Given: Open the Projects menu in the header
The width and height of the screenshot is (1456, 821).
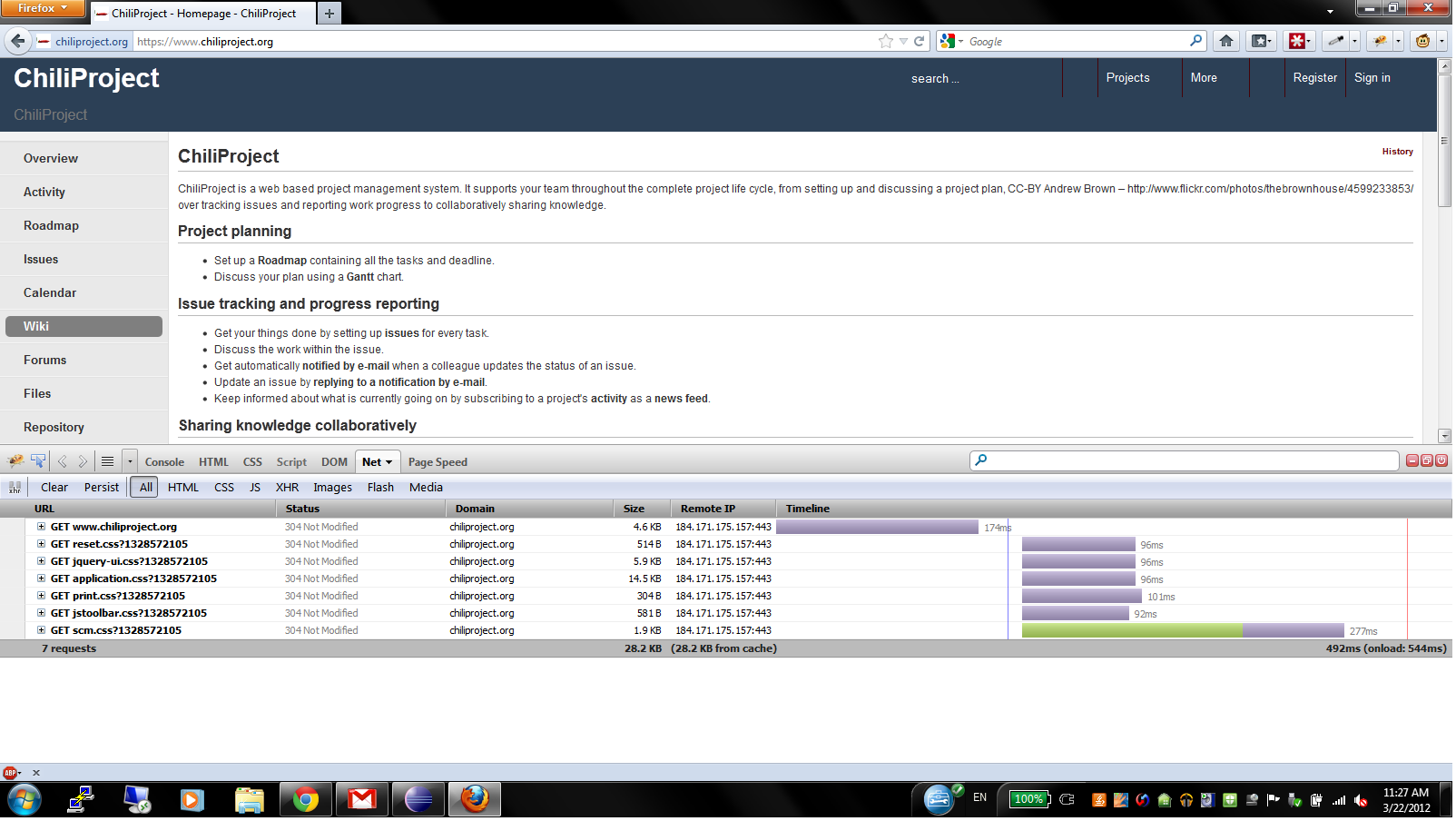Looking at the screenshot, I should coord(1127,78).
